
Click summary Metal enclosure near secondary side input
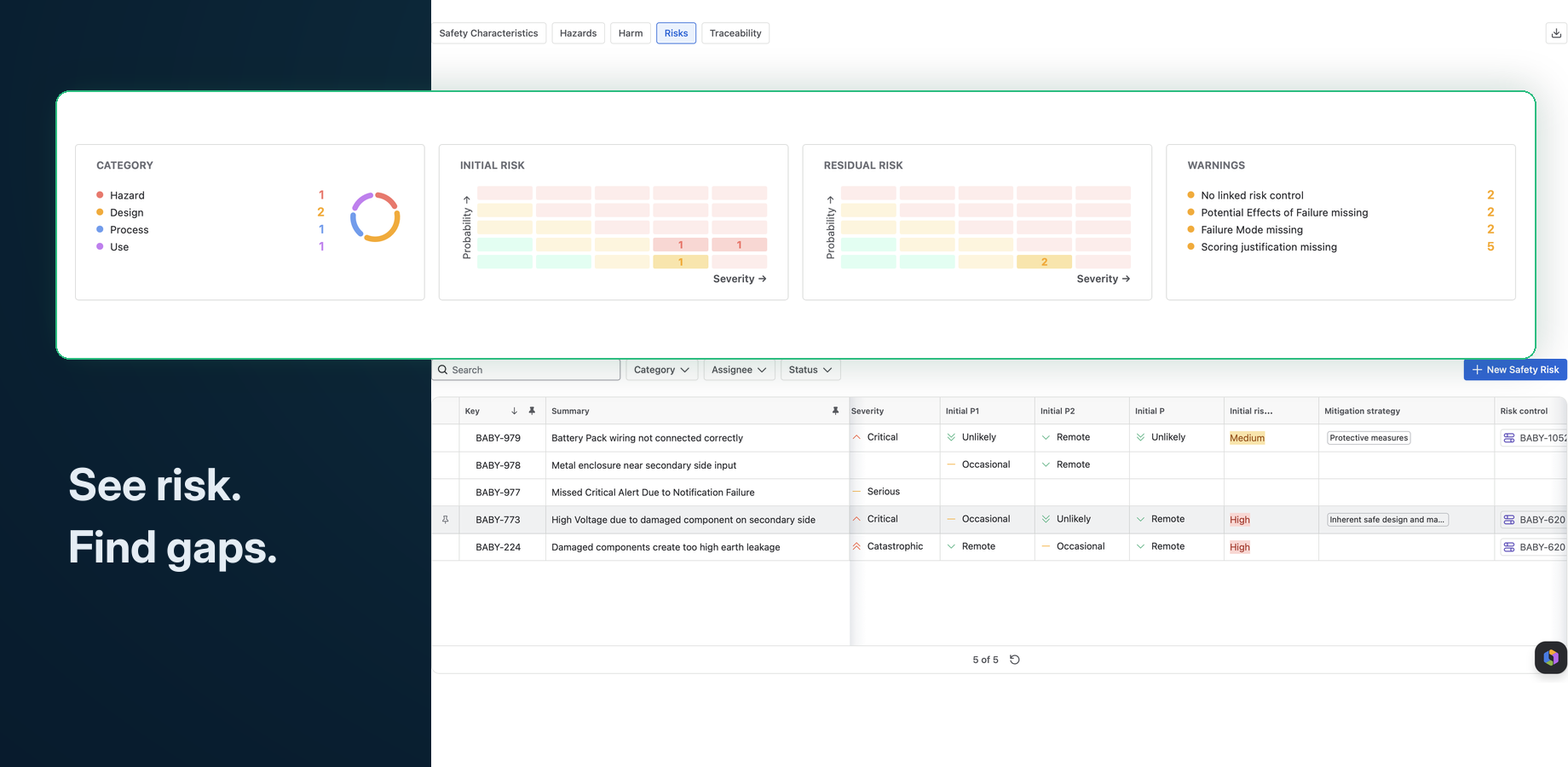(643, 465)
